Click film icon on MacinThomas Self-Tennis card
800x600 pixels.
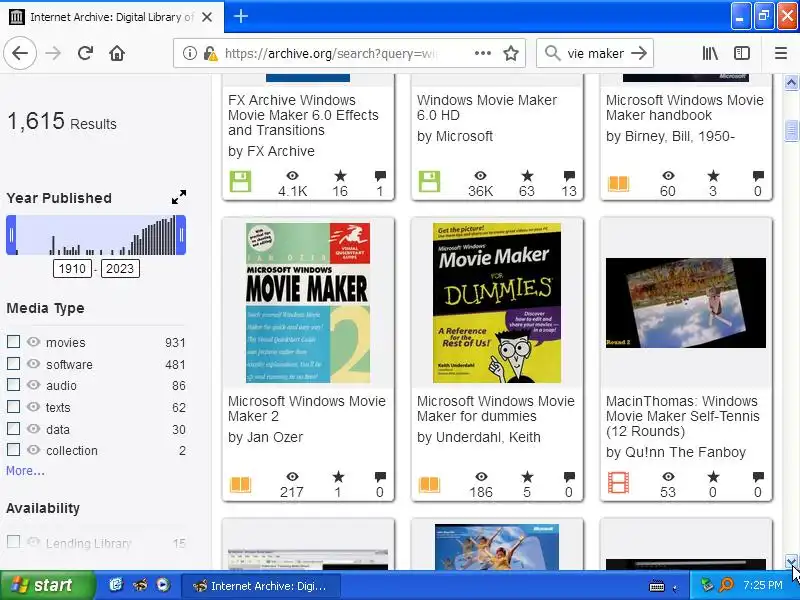pos(618,483)
